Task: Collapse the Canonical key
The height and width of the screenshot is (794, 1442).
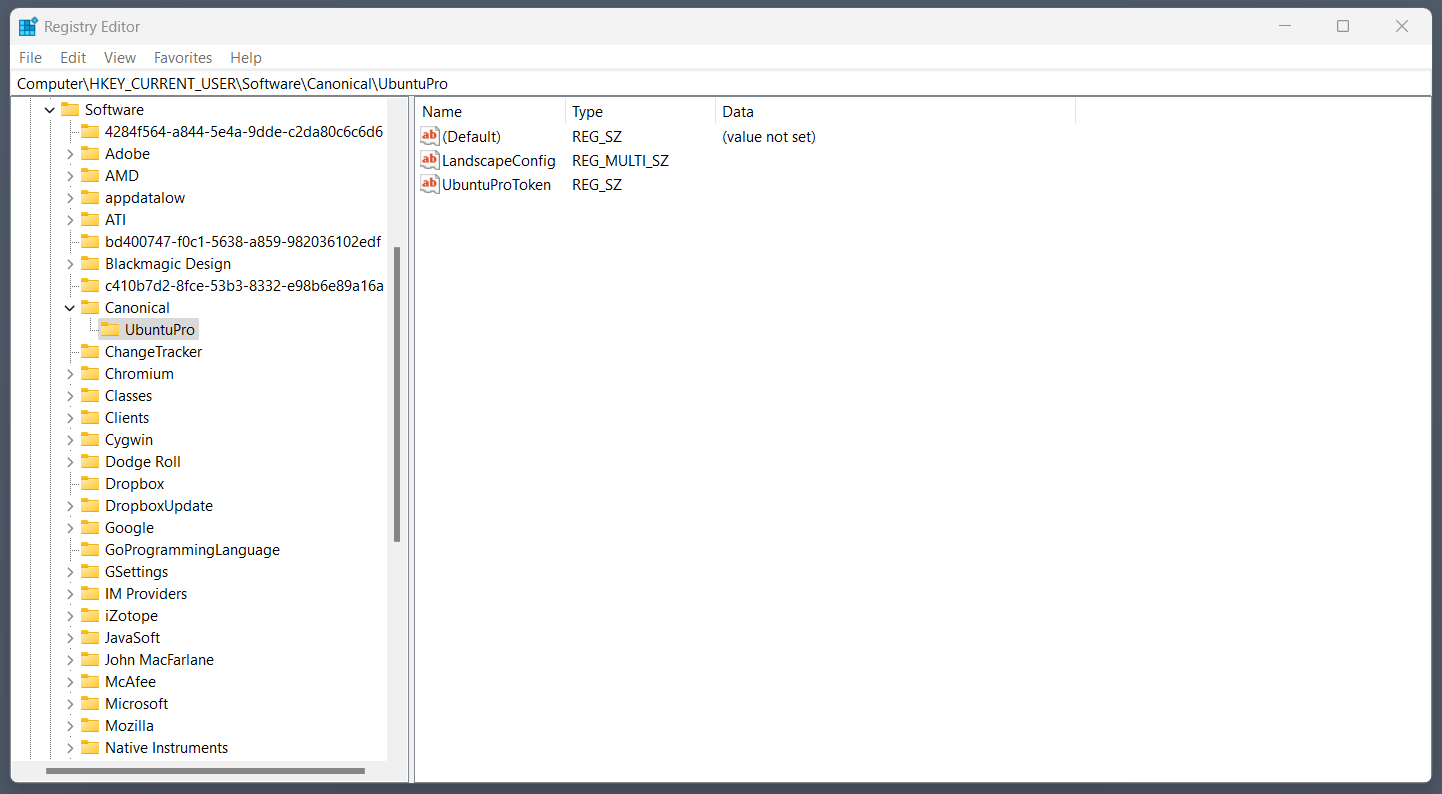Action: pyautogui.click(x=70, y=308)
